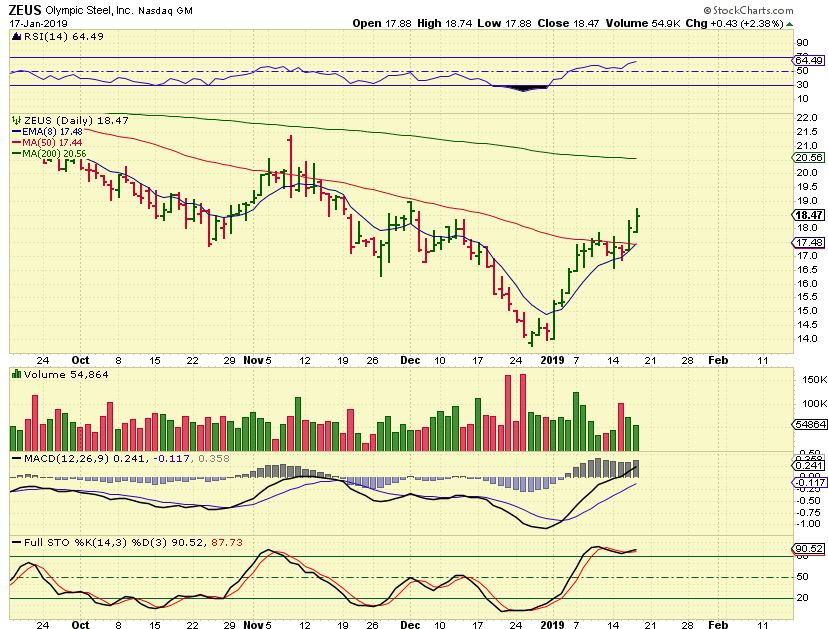Click the 'RSI(14) 64.49' indicator label
The width and height of the screenshot is (828, 629).
click(x=63, y=36)
